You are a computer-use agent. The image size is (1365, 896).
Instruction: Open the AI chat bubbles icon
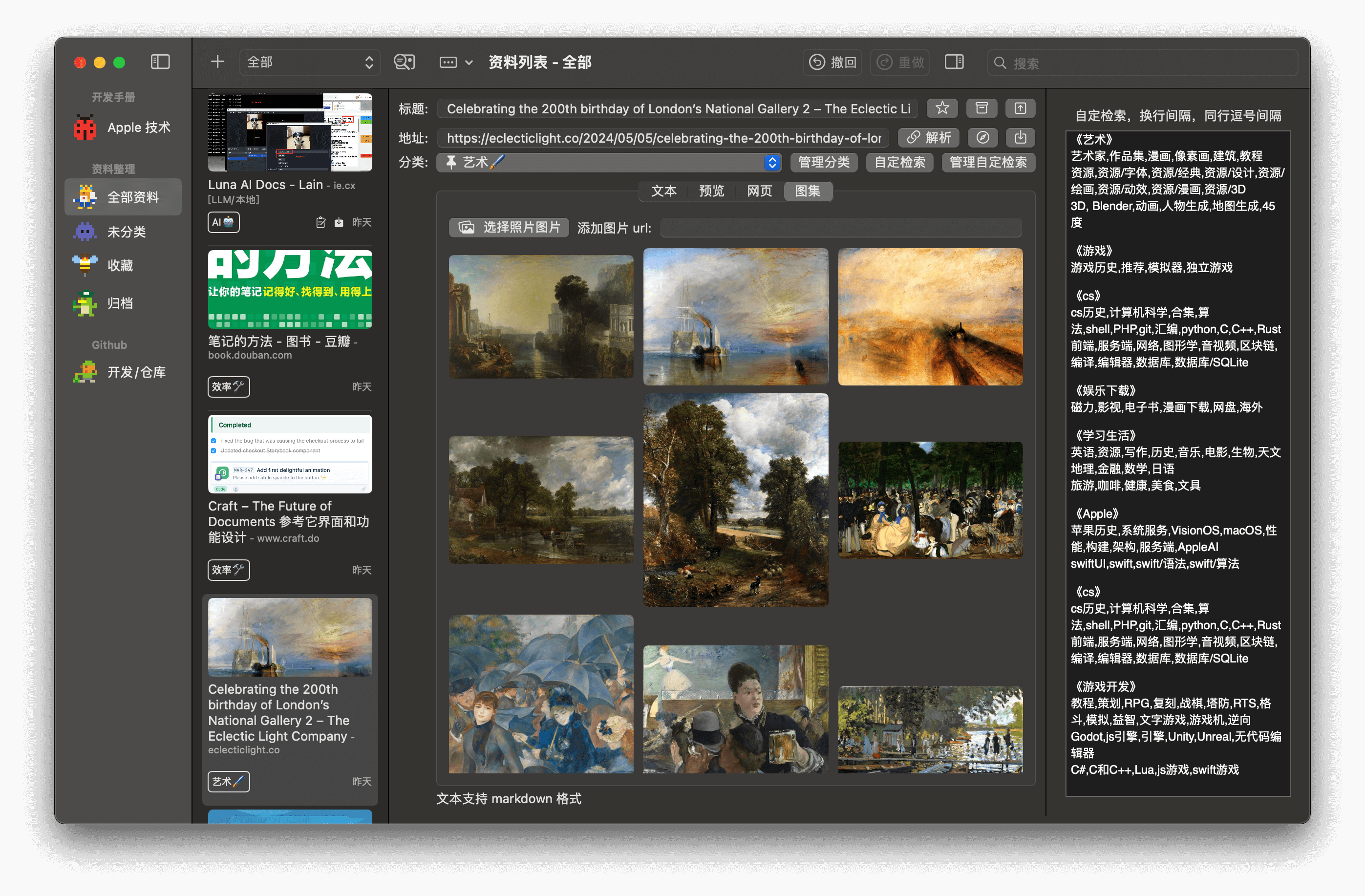pos(405,62)
